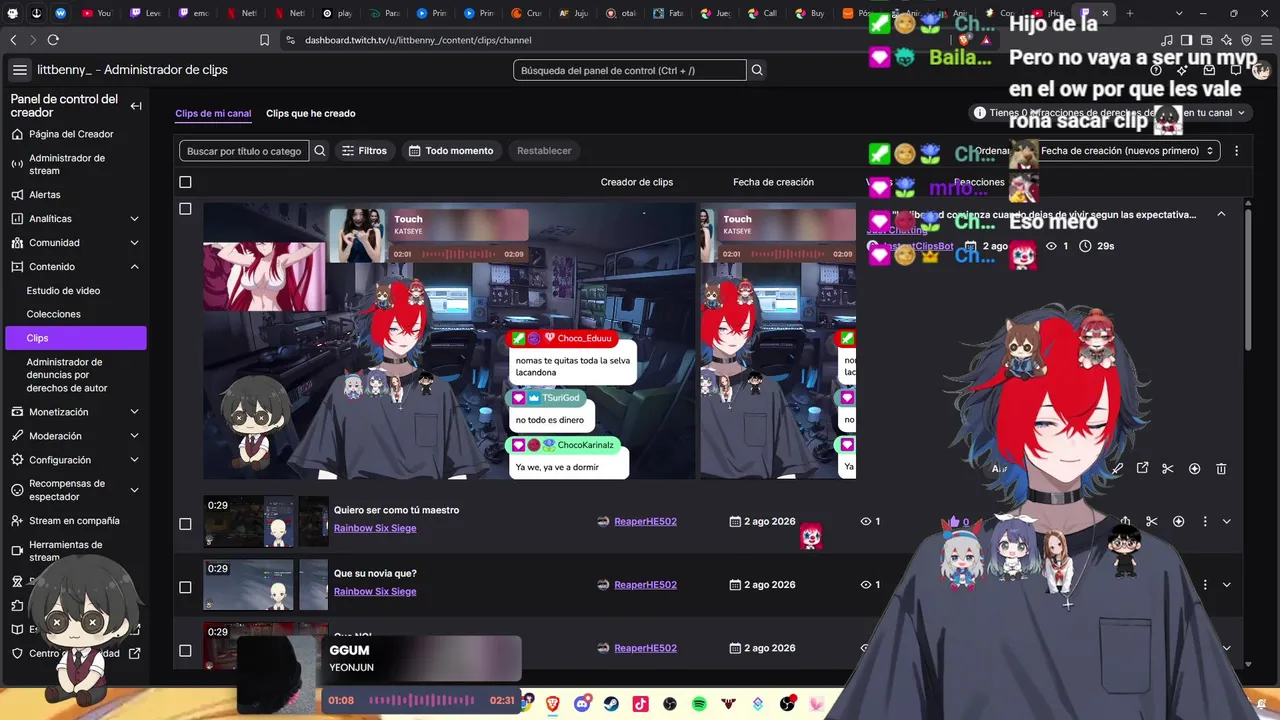Viewport: 1280px width, 720px height.
Task: Open Rainbow Six Siege link under Quiero ser como tú maestro
Action: pos(375,528)
